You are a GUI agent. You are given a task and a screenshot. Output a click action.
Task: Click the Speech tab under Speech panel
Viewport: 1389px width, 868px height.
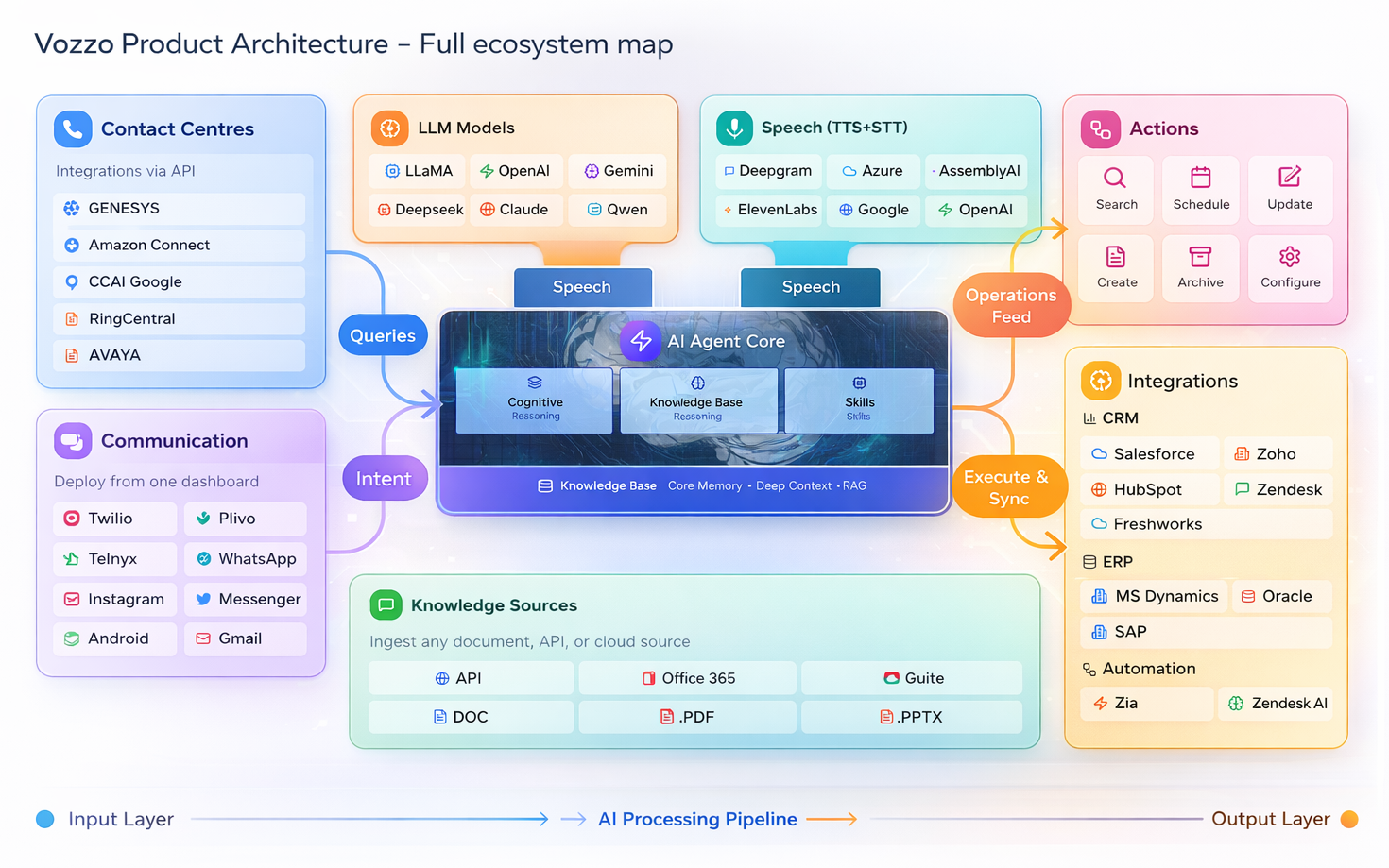(x=811, y=287)
